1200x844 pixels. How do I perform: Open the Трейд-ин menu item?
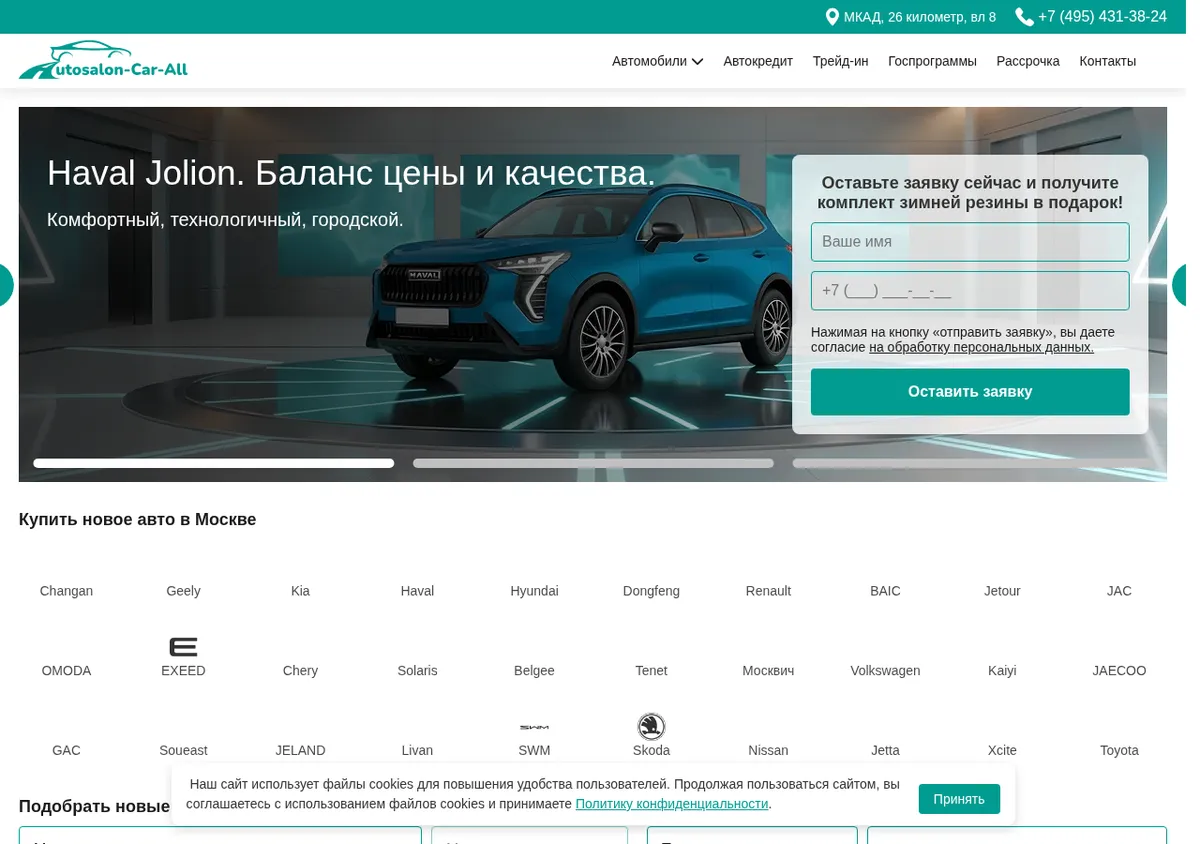pos(840,61)
